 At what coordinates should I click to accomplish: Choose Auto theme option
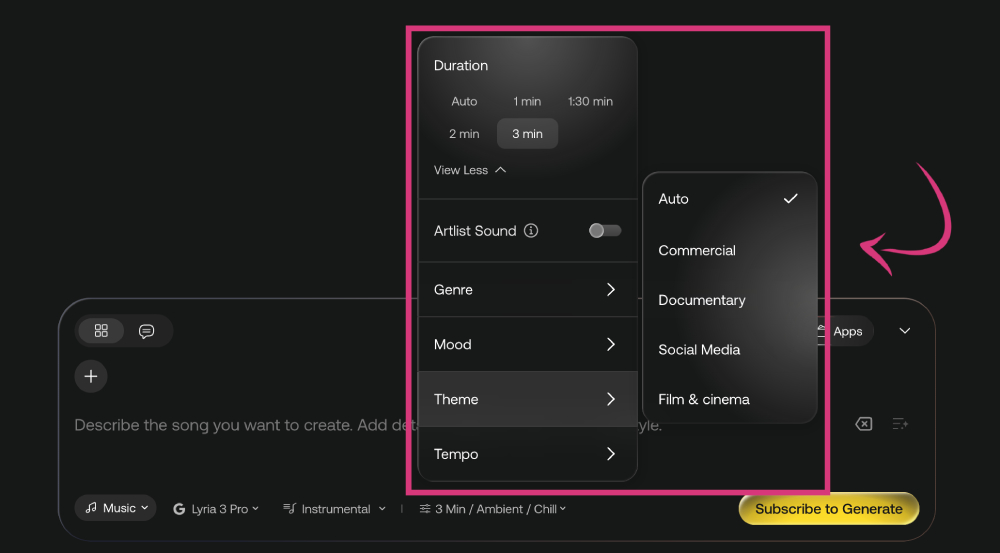click(x=729, y=199)
